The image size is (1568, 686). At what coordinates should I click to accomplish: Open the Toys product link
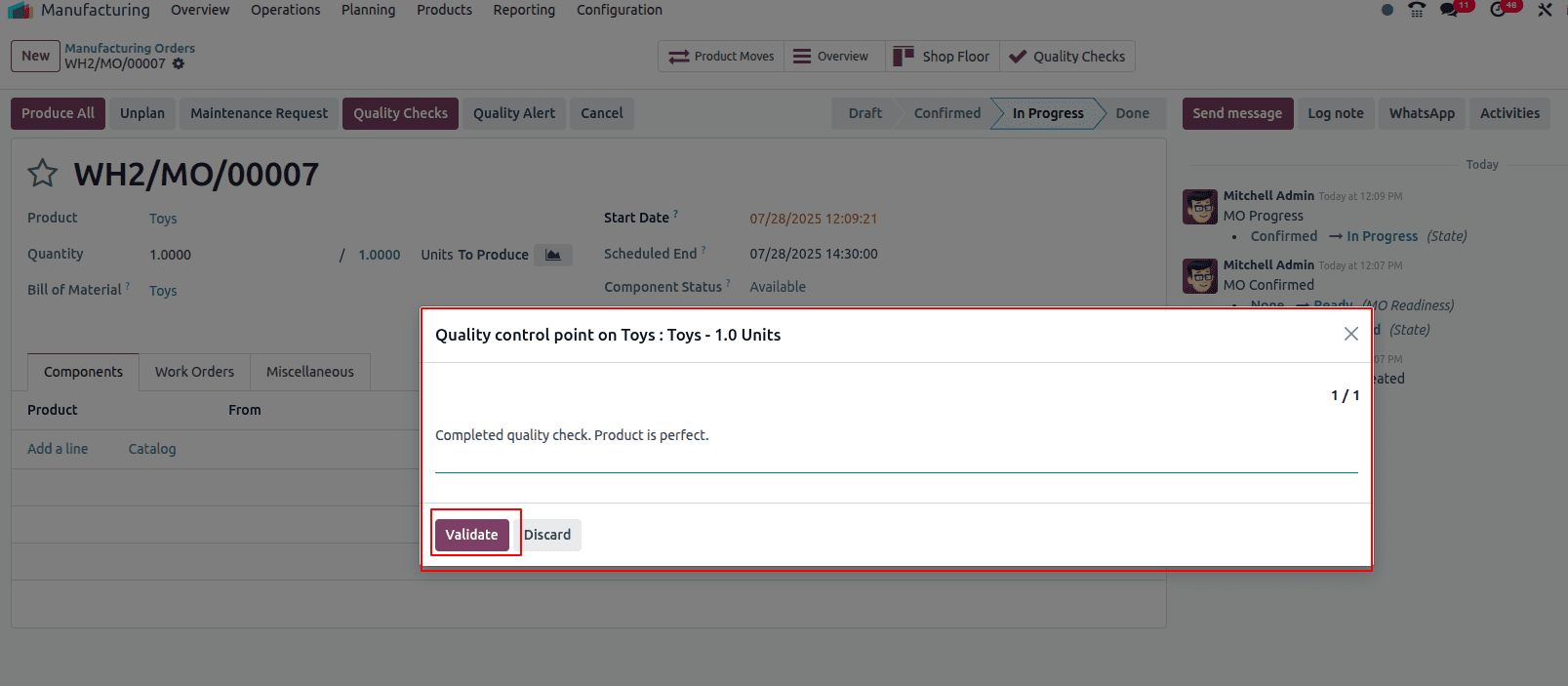pyautogui.click(x=163, y=219)
